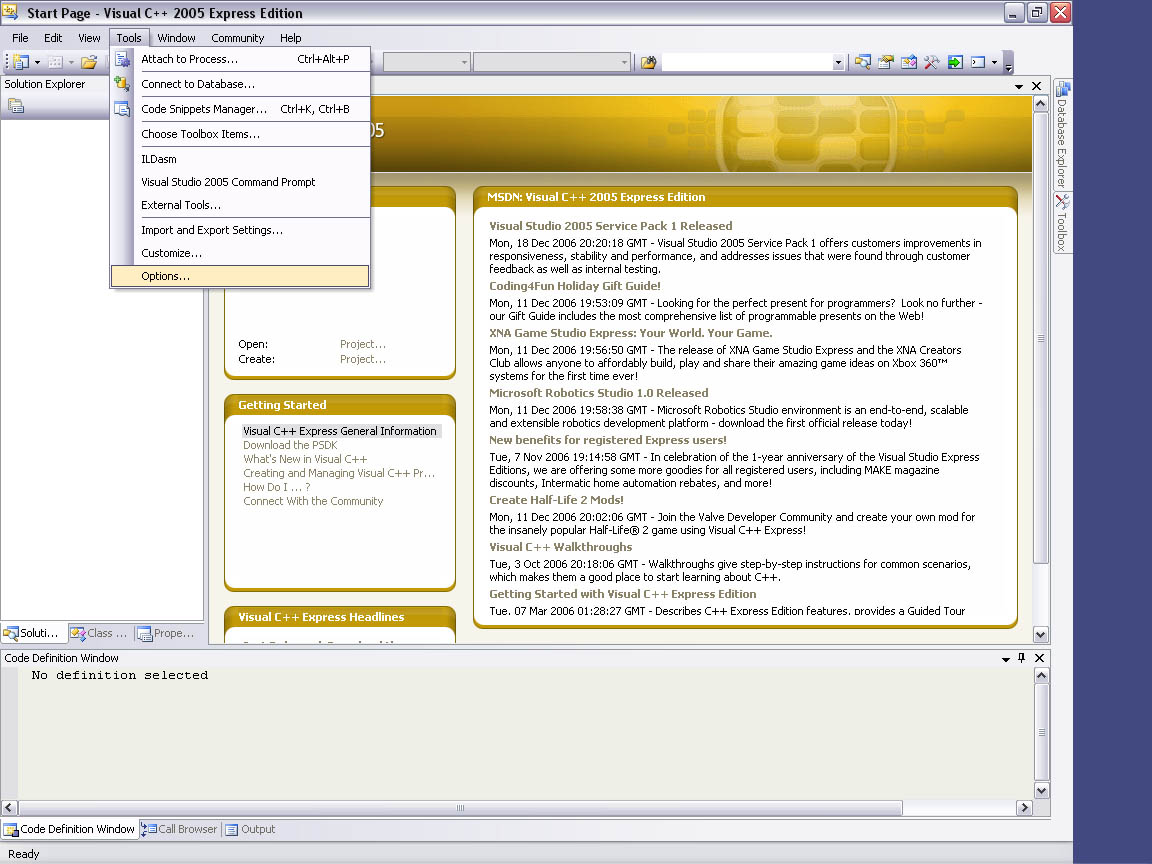1152x864 pixels.
Task: Open the Solution Configurations combo box
Action: pyautogui.click(x=426, y=62)
